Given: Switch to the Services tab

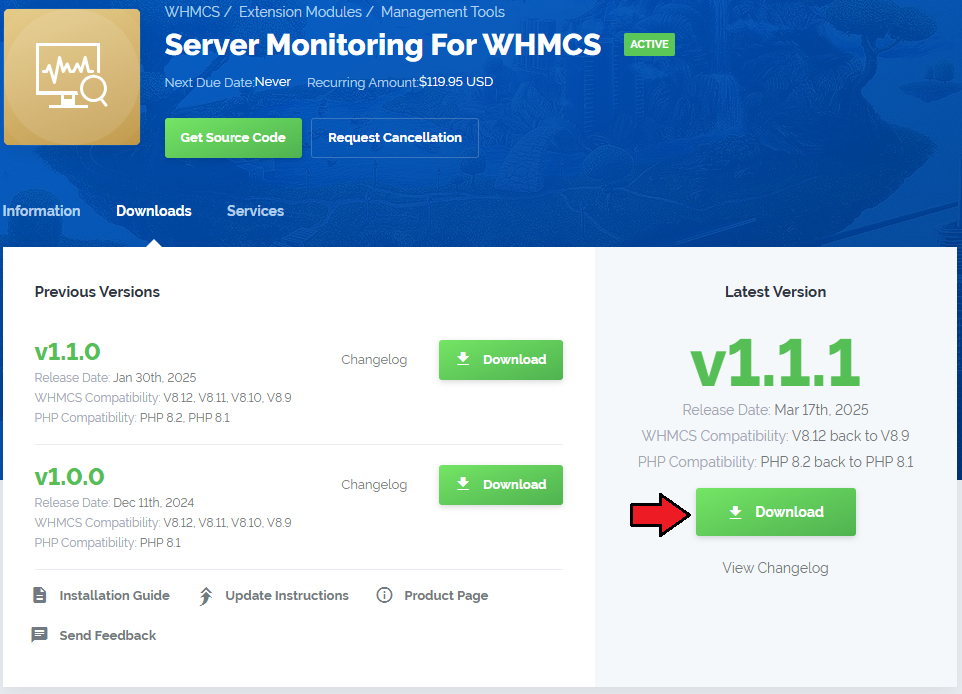Looking at the screenshot, I should pyautogui.click(x=255, y=210).
